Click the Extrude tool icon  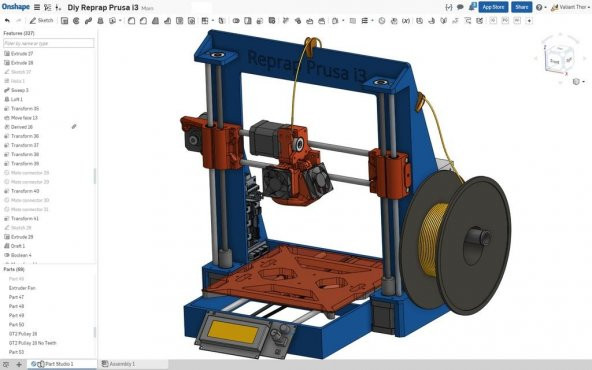pyautogui.click(x=65, y=21)
